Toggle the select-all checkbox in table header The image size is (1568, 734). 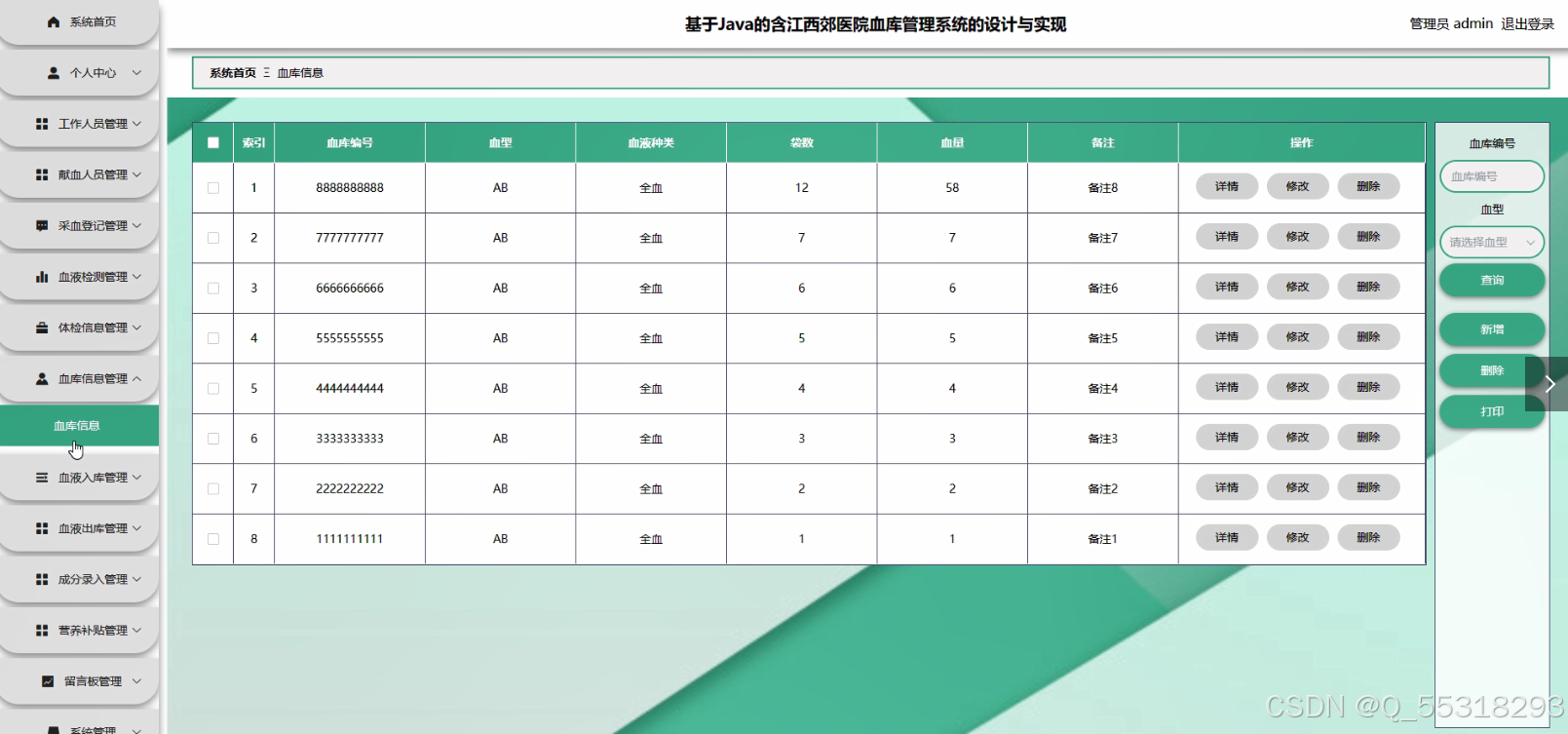(x=213, y=142)
